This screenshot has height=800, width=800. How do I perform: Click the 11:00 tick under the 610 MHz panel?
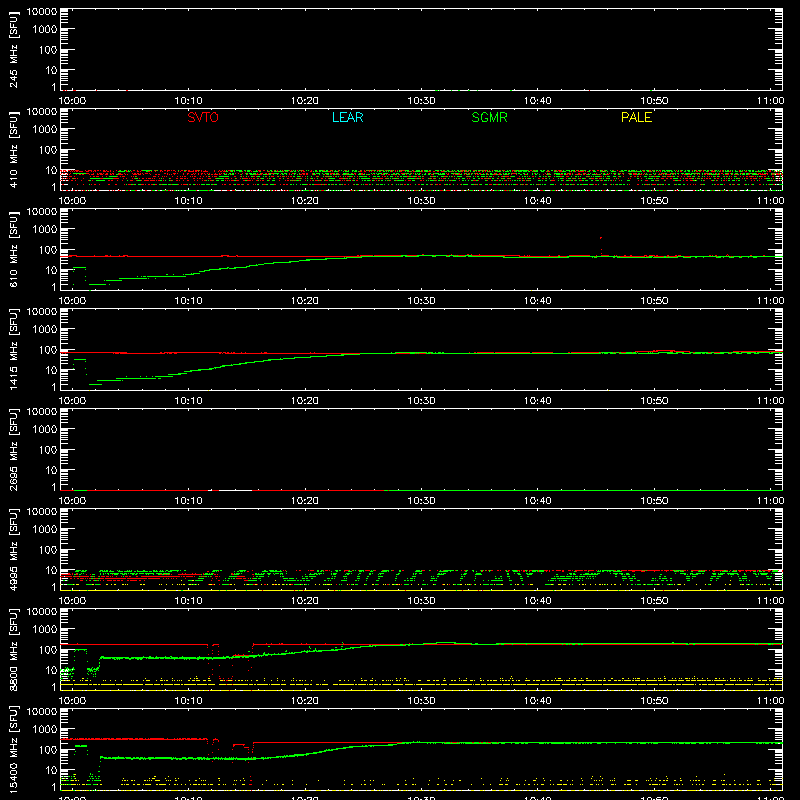(770, 301)
